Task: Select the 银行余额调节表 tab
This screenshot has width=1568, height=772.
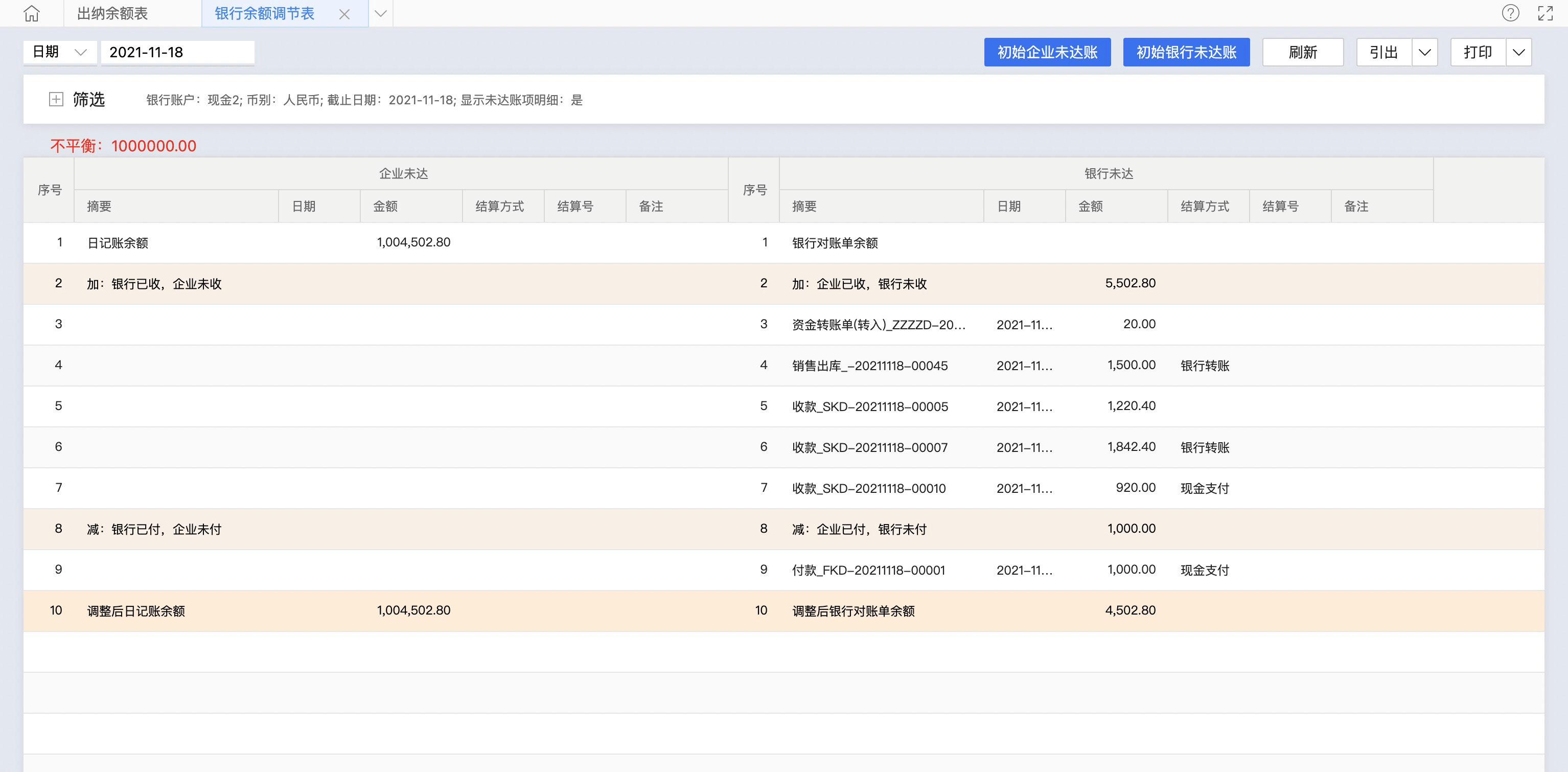Action: 265,13
